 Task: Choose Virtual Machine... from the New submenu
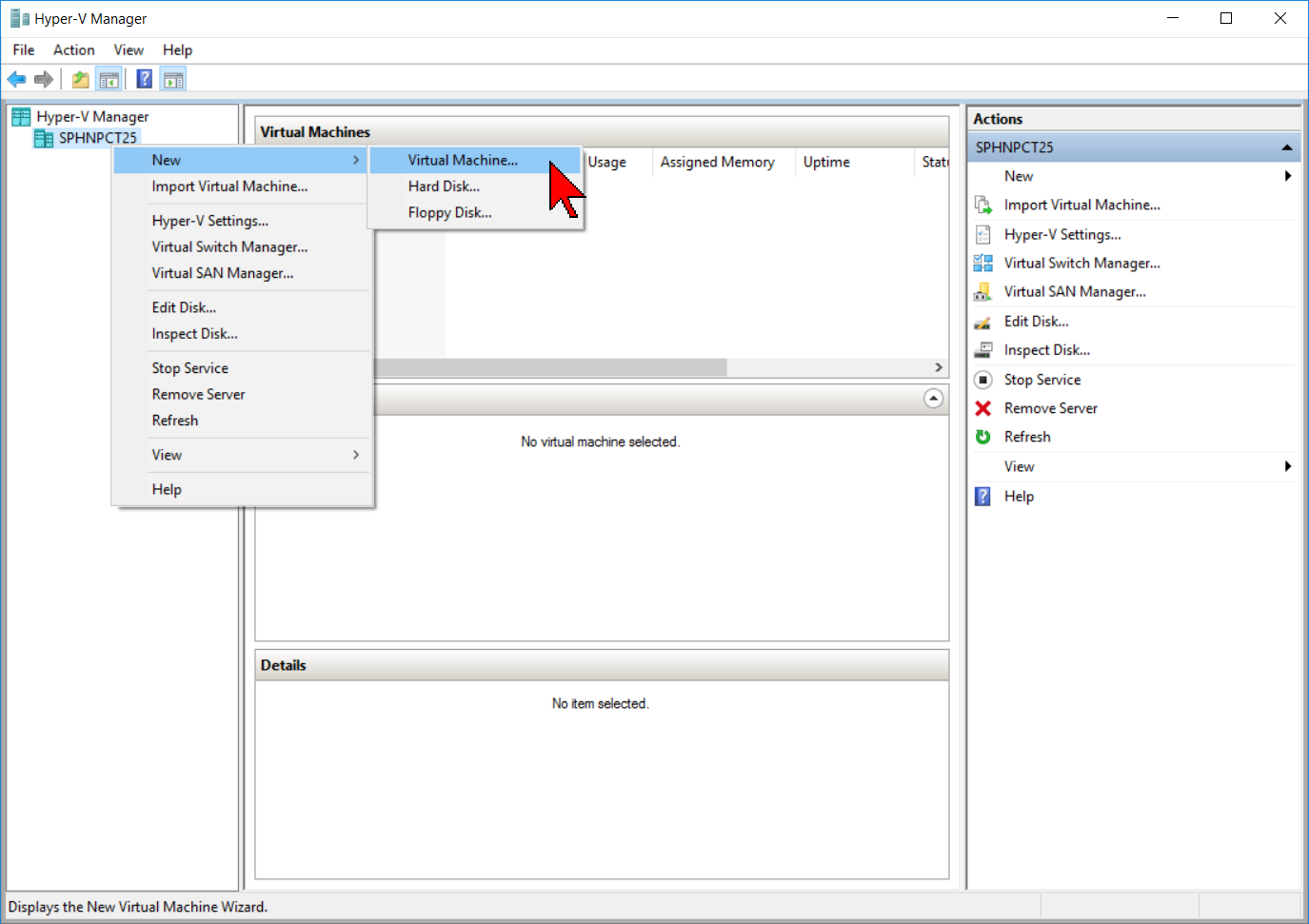tap(463, 160)
